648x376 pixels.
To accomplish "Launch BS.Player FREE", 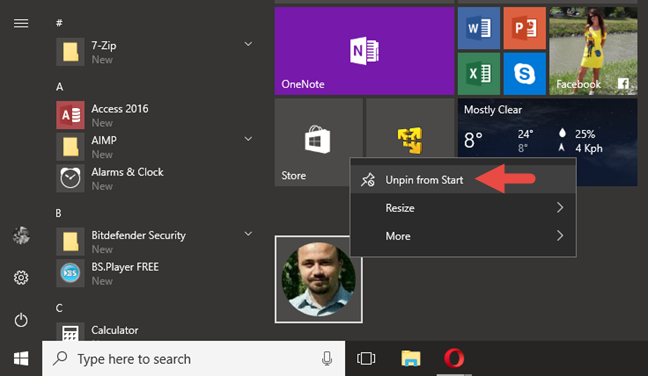I will (156, 274).
